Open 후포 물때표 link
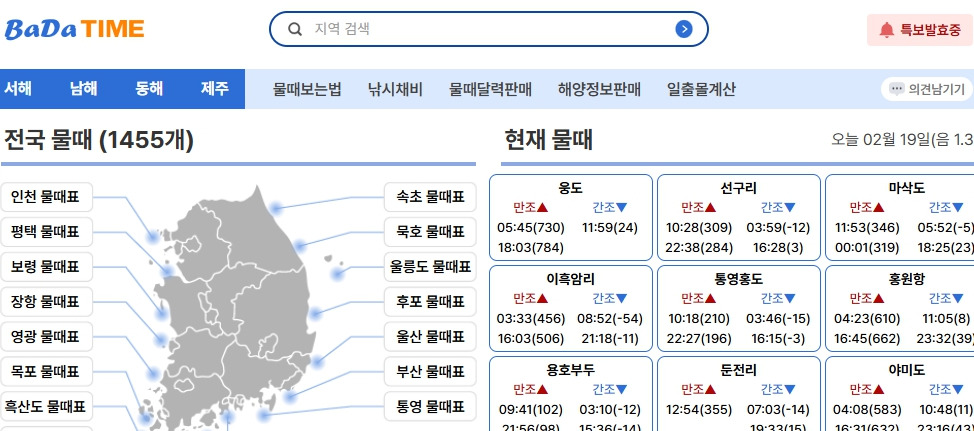The width and height of the screenshot is (974, 431). tap(430, 302)
